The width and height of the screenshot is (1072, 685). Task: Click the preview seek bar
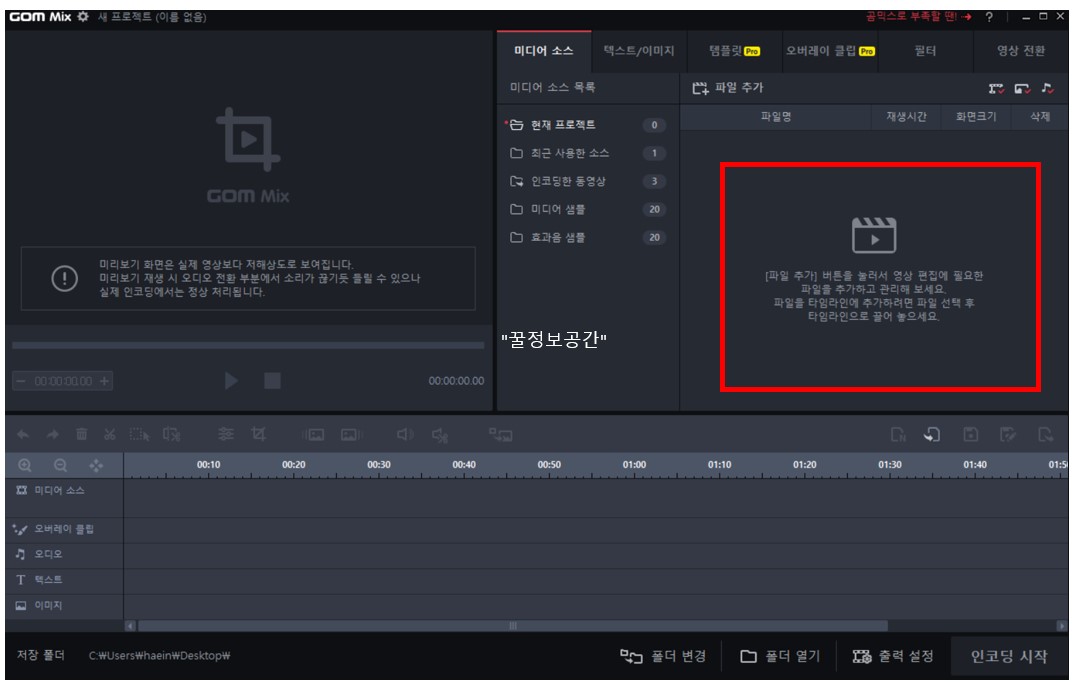pyautogui.click(x=247, y=345)
